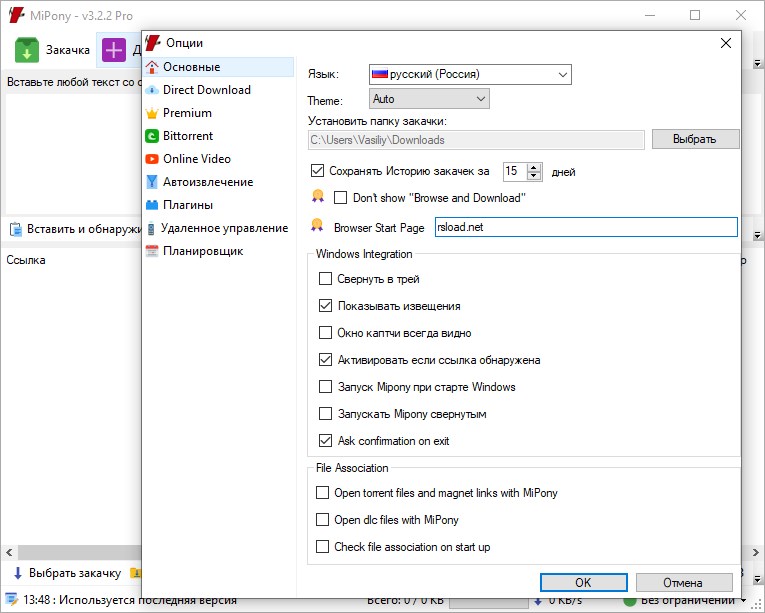Enable Запуск Mipony при старте Windows

(x=325, y=387)
